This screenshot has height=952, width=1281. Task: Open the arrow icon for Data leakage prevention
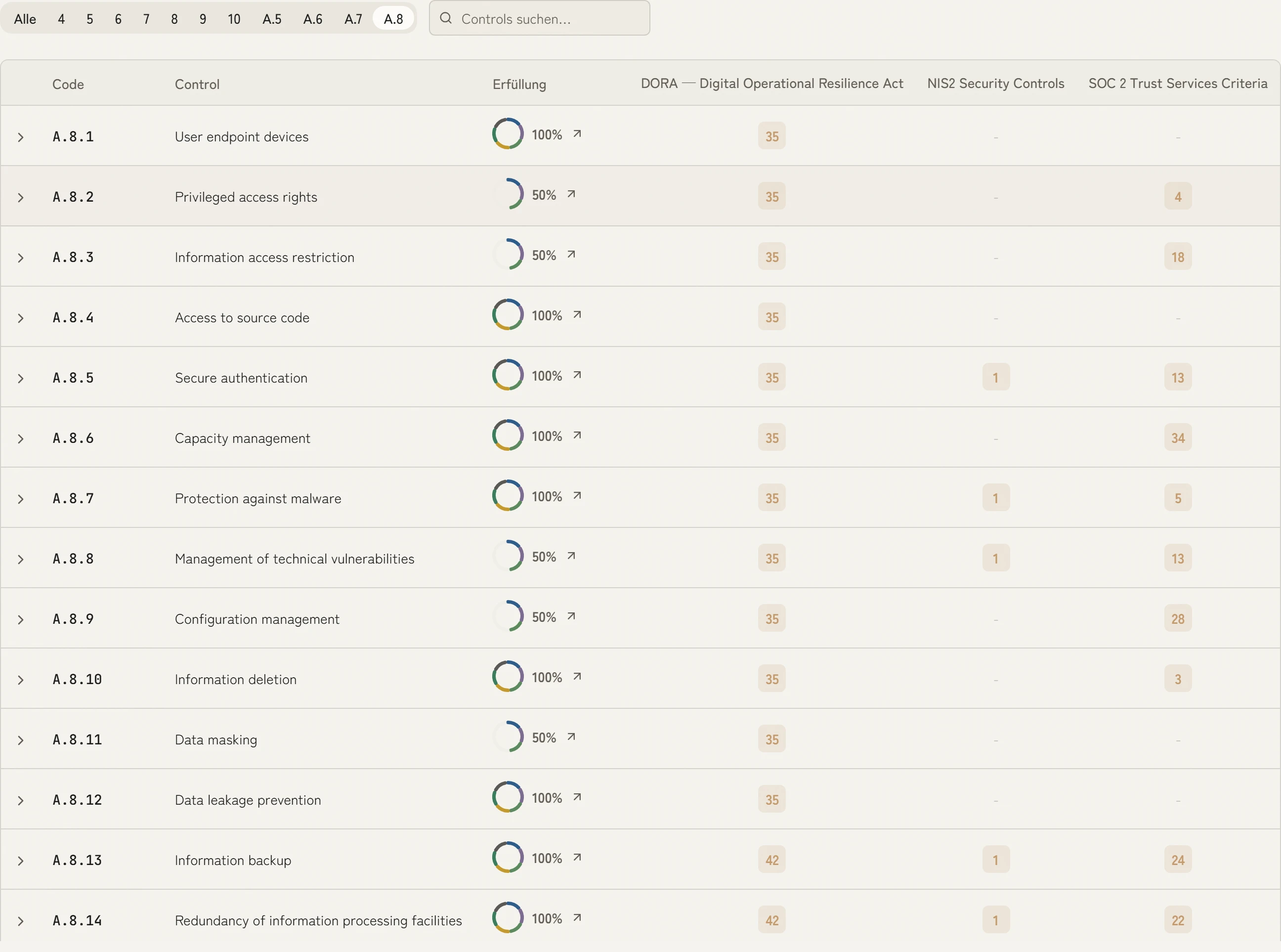coord(577,797)
